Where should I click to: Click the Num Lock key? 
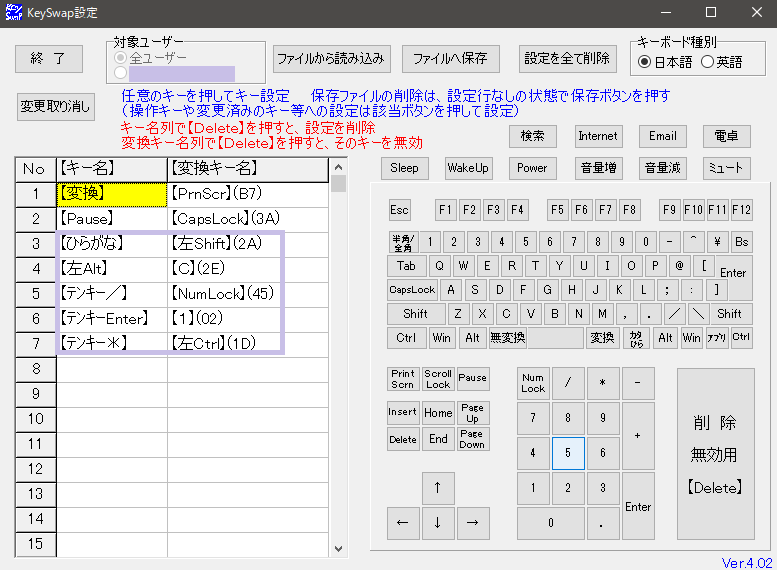point(533,383)
